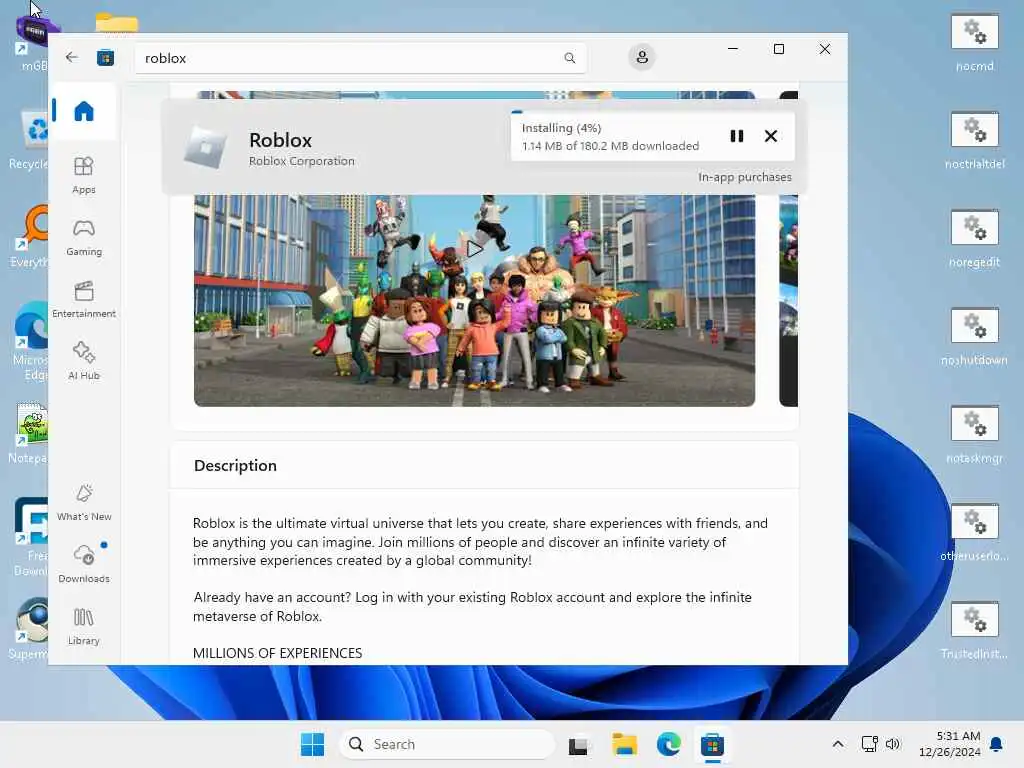
Task: Open Microsoft Edge from taskbar
Action: pos(669,744)
